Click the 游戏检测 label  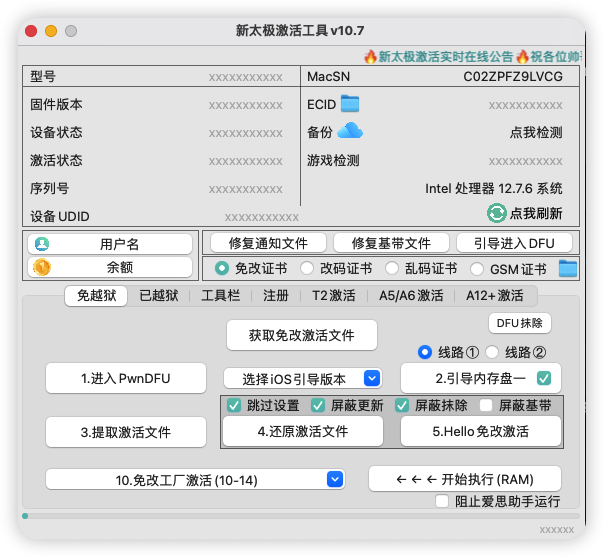pos(333,160)
